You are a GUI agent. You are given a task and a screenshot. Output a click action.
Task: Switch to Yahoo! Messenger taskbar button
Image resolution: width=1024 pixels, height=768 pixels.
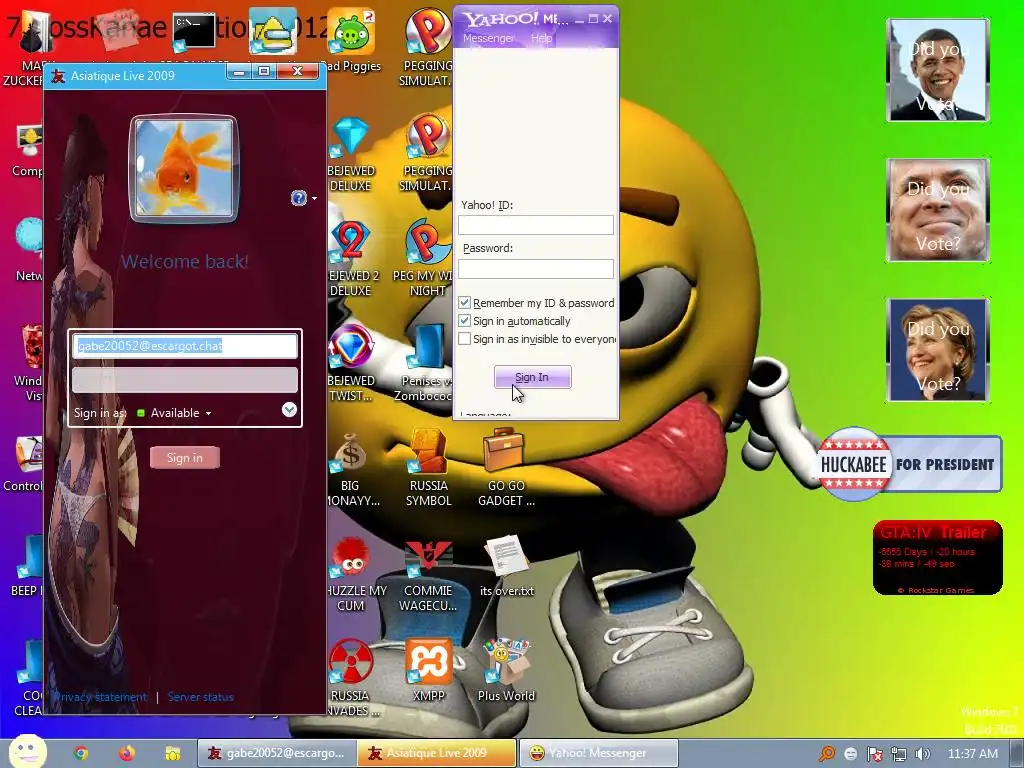tap(598, 753)
